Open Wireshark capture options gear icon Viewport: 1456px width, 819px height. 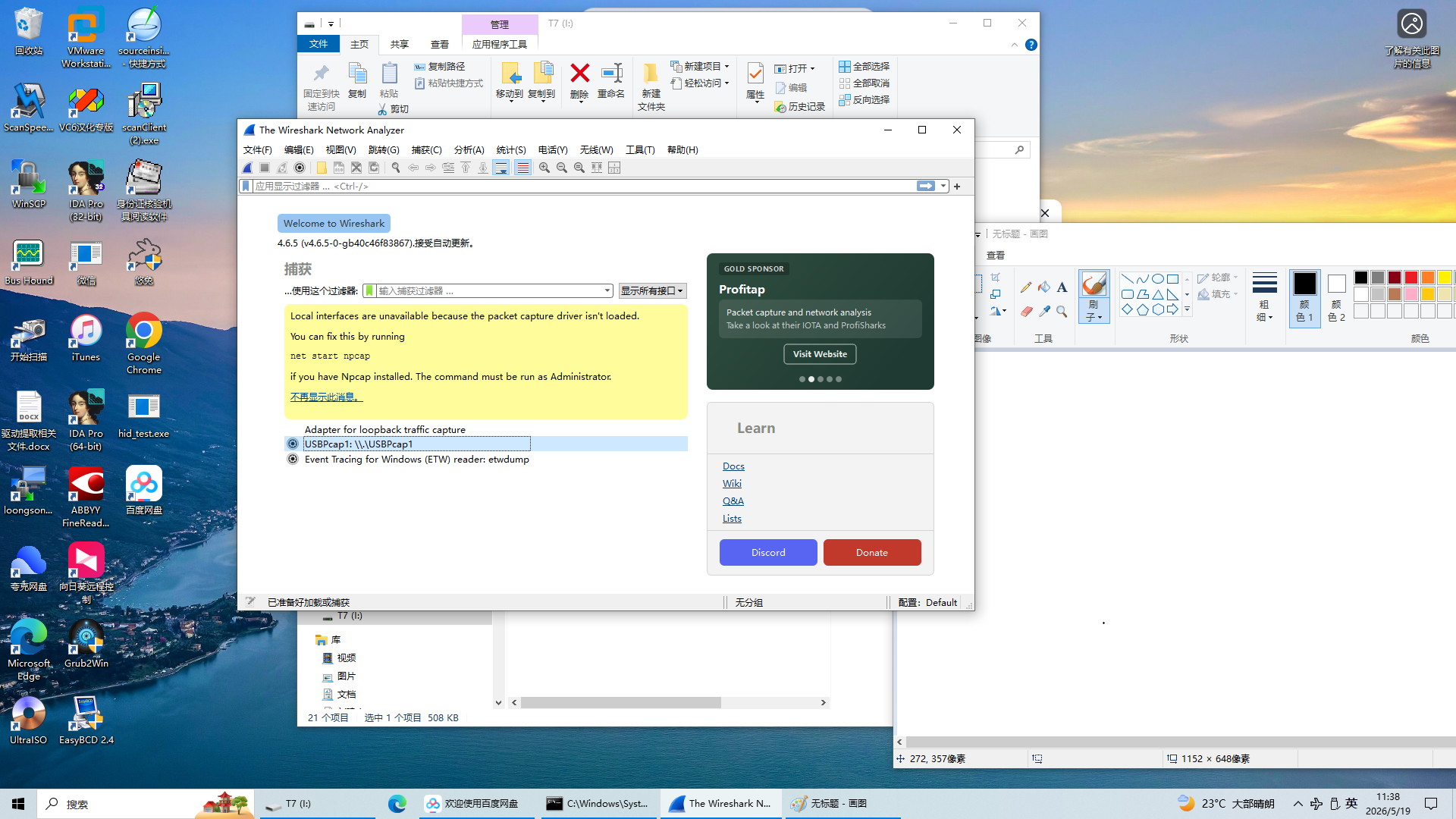[x=300, y=168]
